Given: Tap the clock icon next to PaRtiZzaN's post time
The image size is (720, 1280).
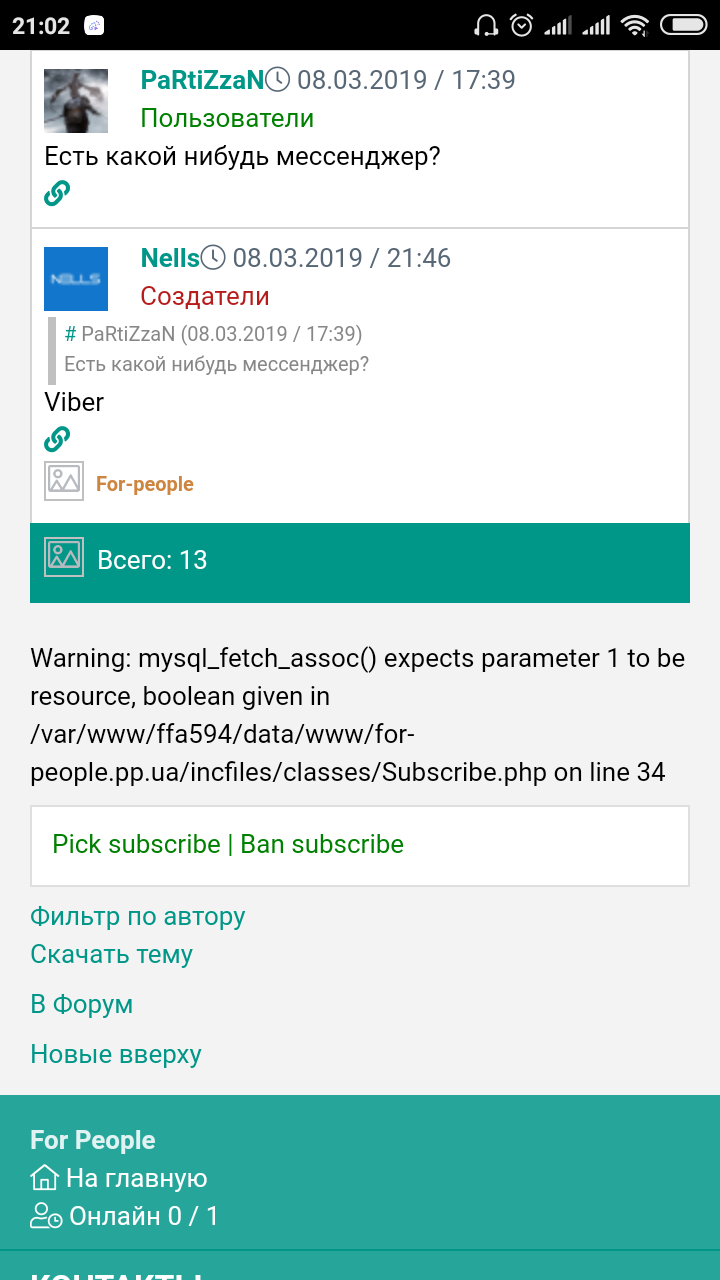Looking at the screenshot, I should [278, 80].
